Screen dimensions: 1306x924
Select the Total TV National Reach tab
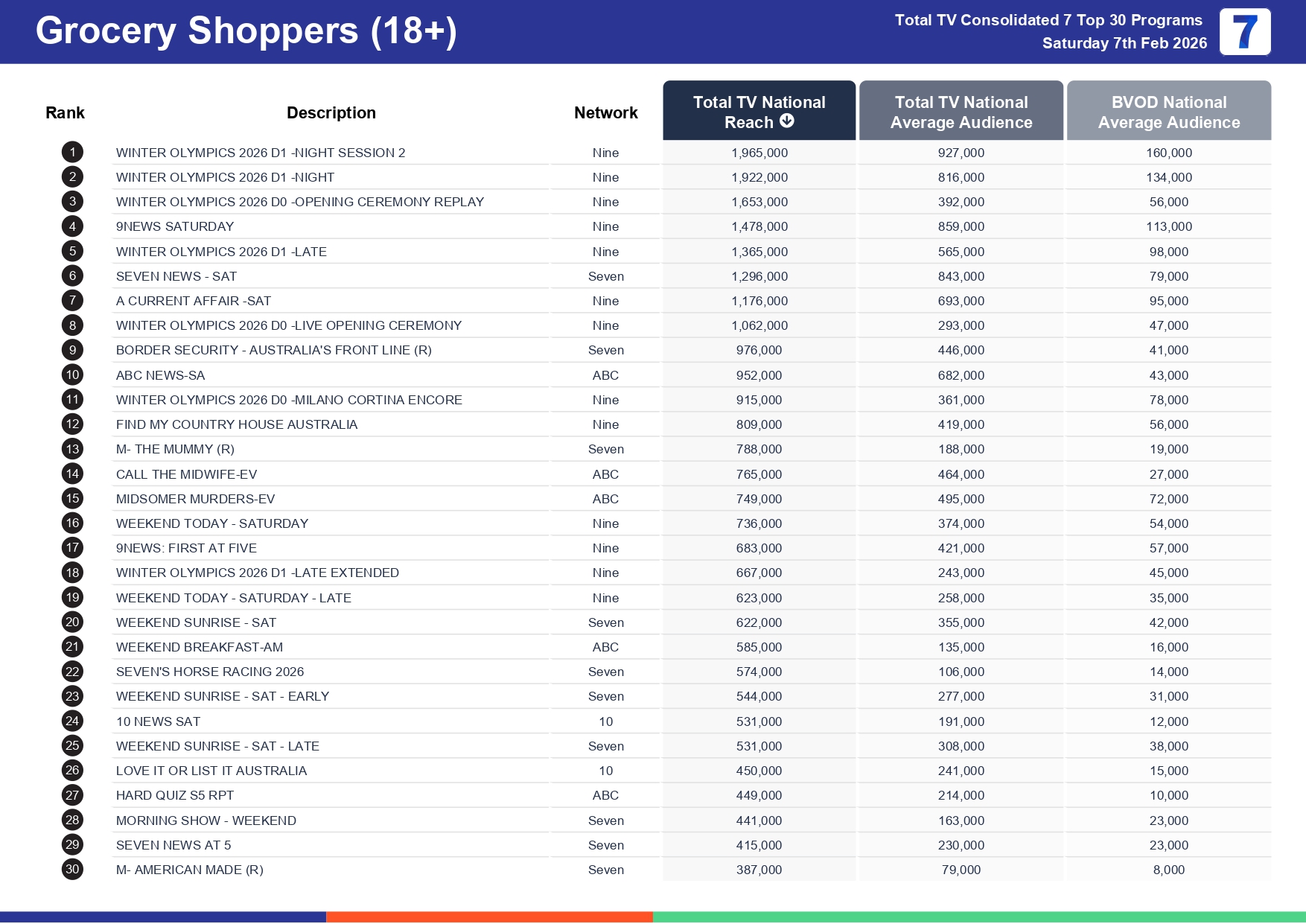759,111
